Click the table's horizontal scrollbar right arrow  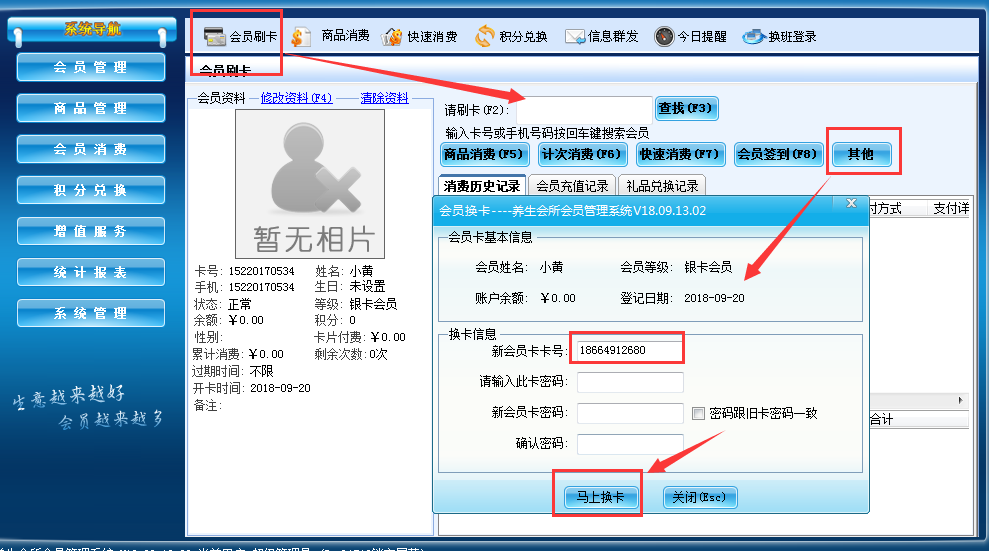tap(961, 400)
